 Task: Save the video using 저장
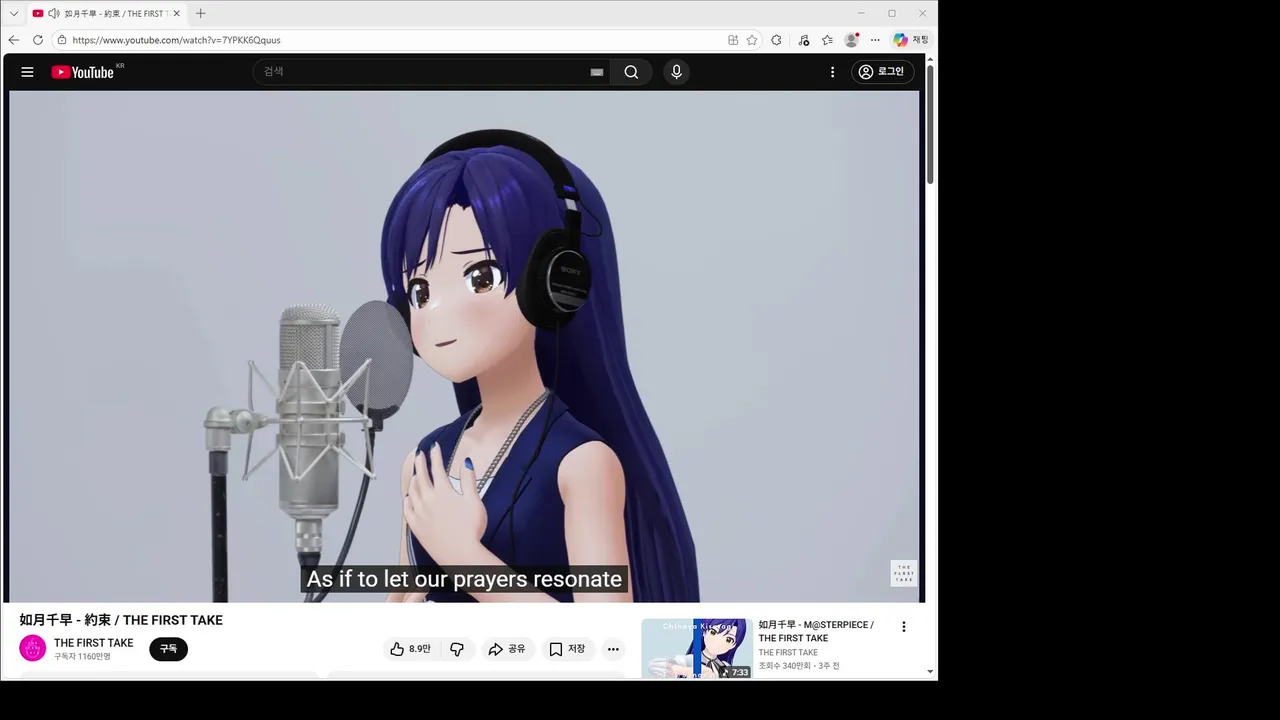pyautogui.click(x=567, y=649)
